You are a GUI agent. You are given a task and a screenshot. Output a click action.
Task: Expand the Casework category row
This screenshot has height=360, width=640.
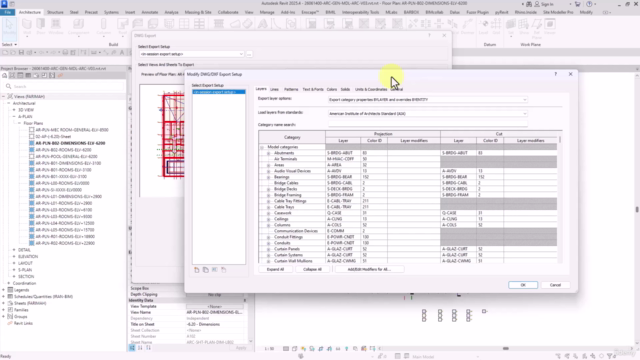click(x=269, y=213)
